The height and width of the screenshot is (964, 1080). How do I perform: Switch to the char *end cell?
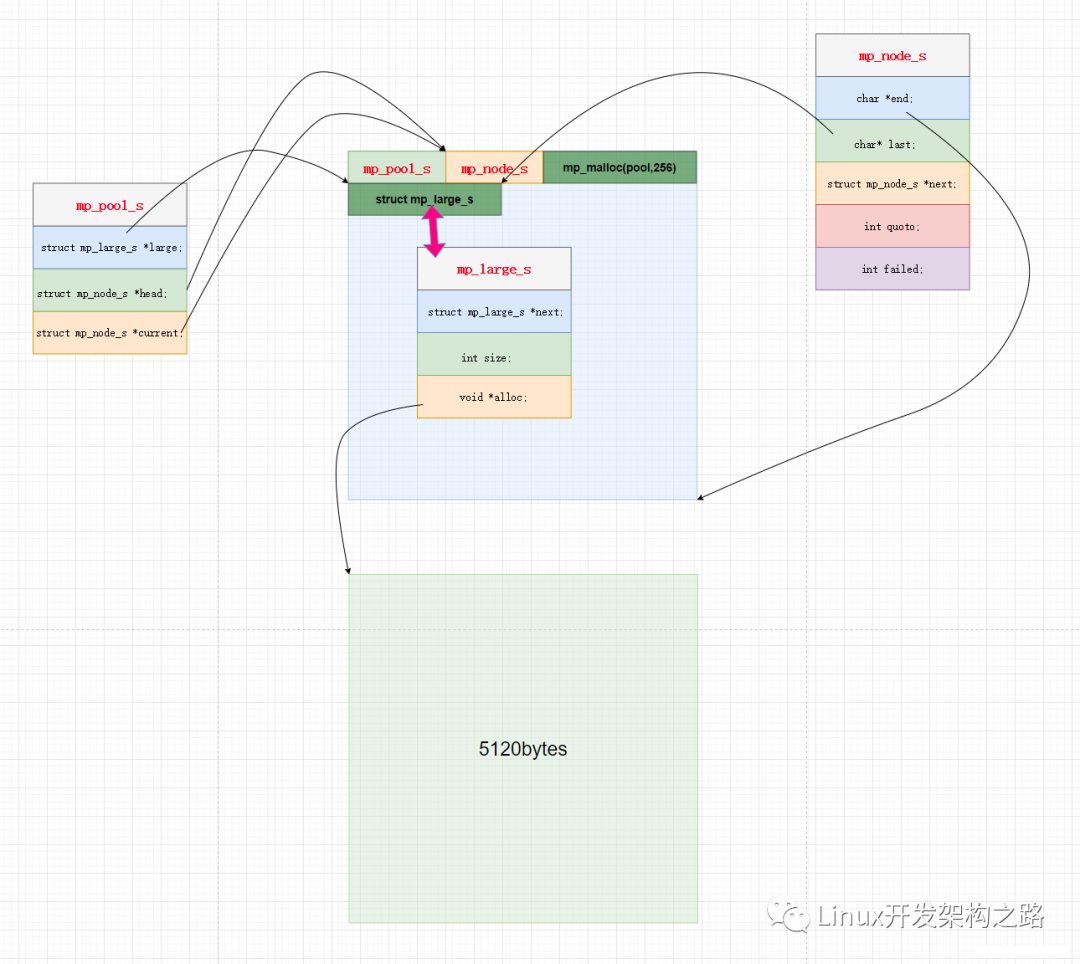pyautogui.click(x=892, y=98)
